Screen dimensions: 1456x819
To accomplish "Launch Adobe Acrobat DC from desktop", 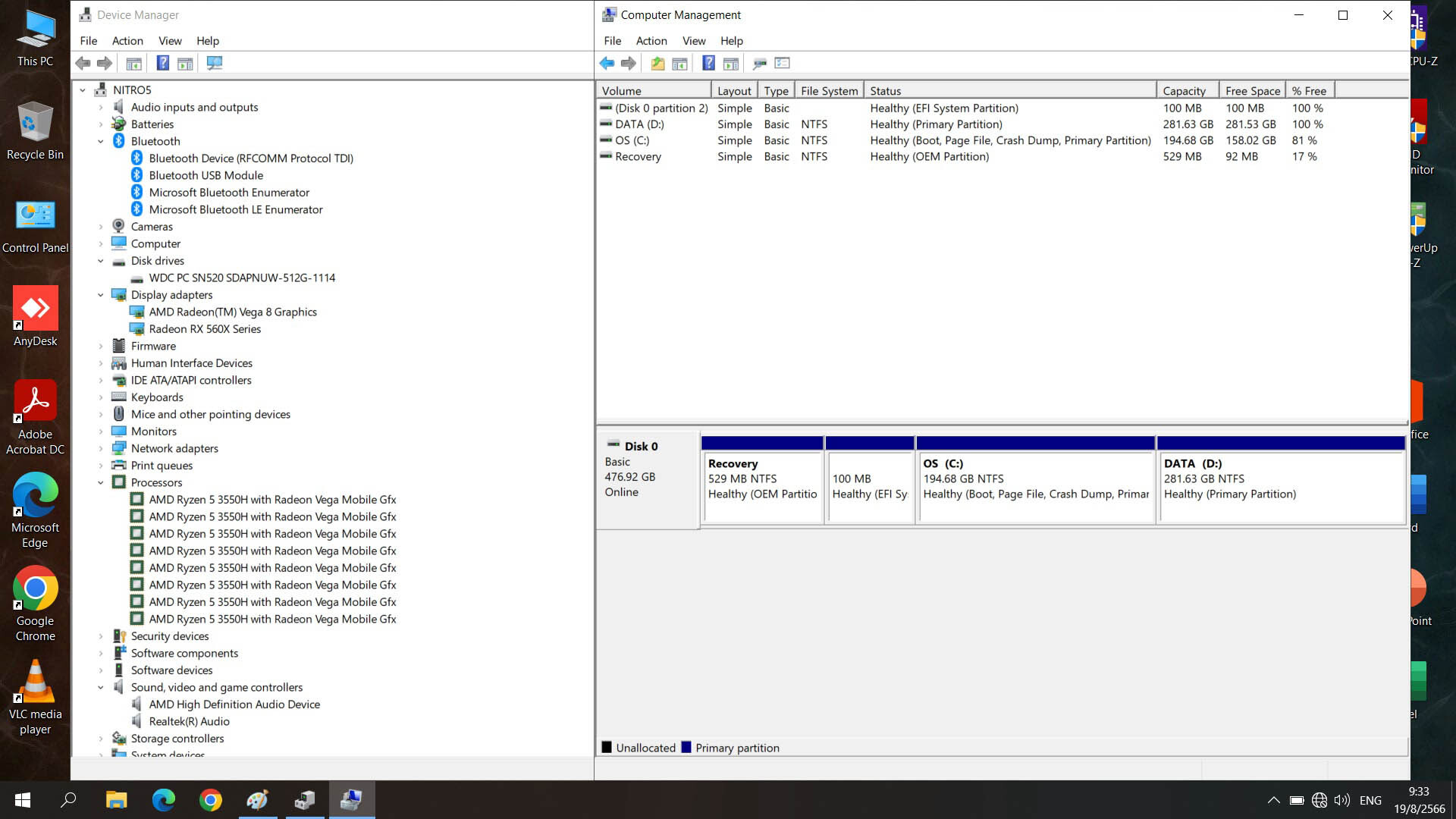I will (x=35, y=417).
